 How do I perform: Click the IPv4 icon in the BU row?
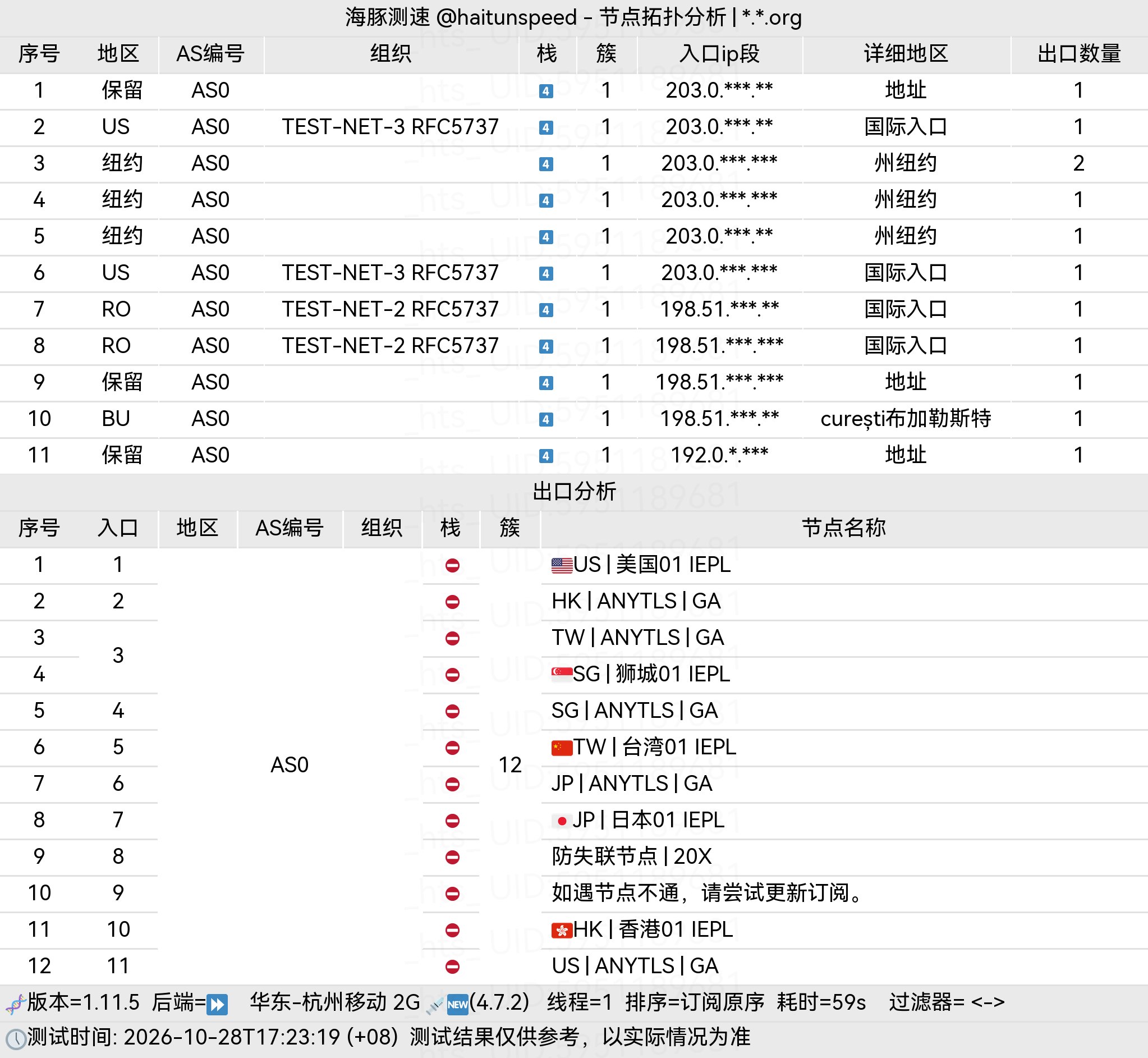point(546,419)
